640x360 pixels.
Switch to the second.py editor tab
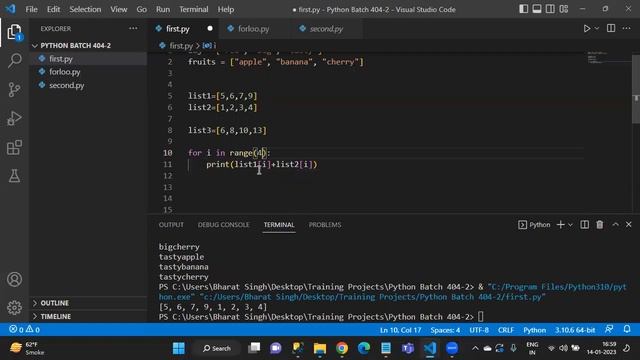click(x=326, y=29)
